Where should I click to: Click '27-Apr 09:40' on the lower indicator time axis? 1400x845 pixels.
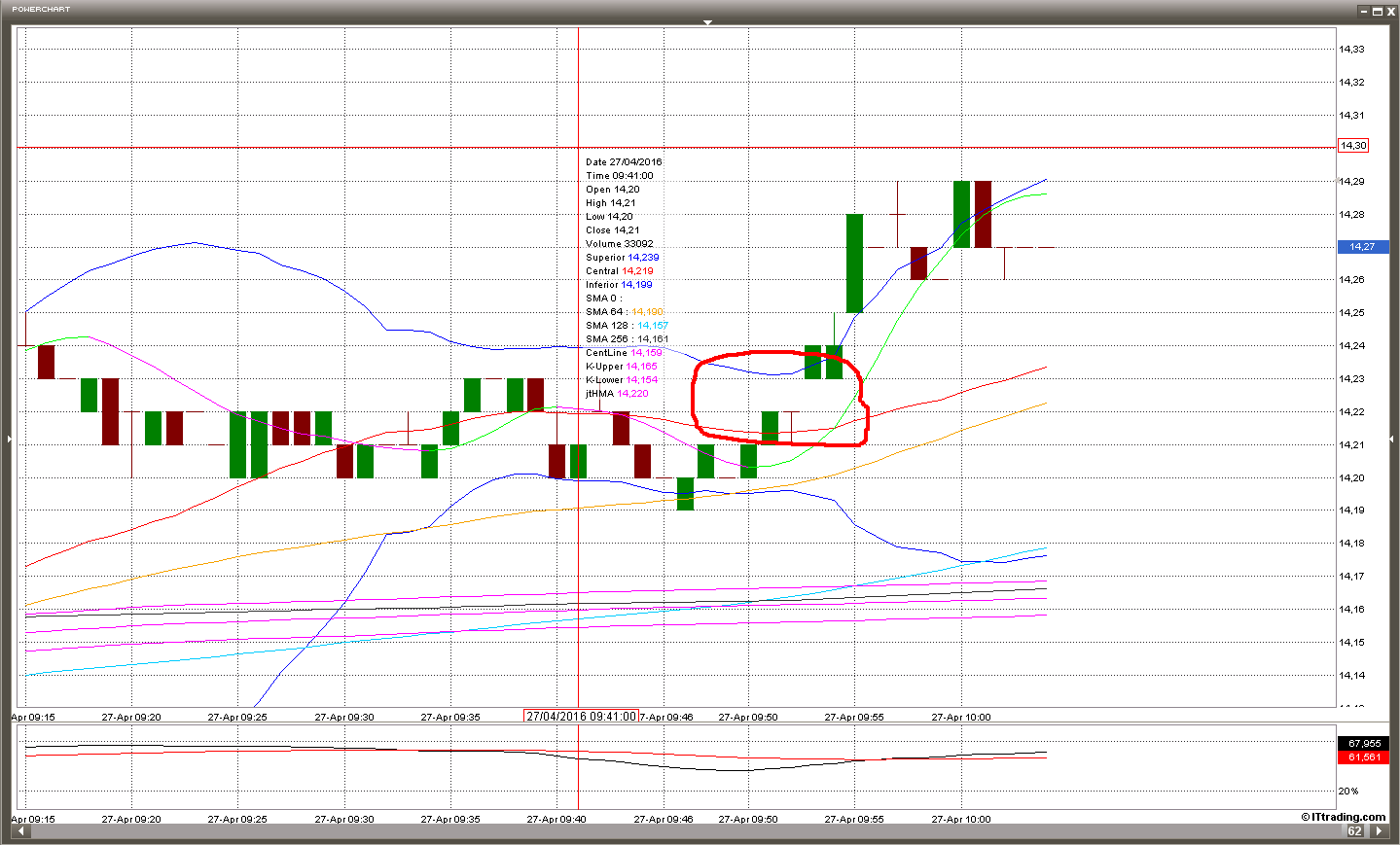(556, 819)
